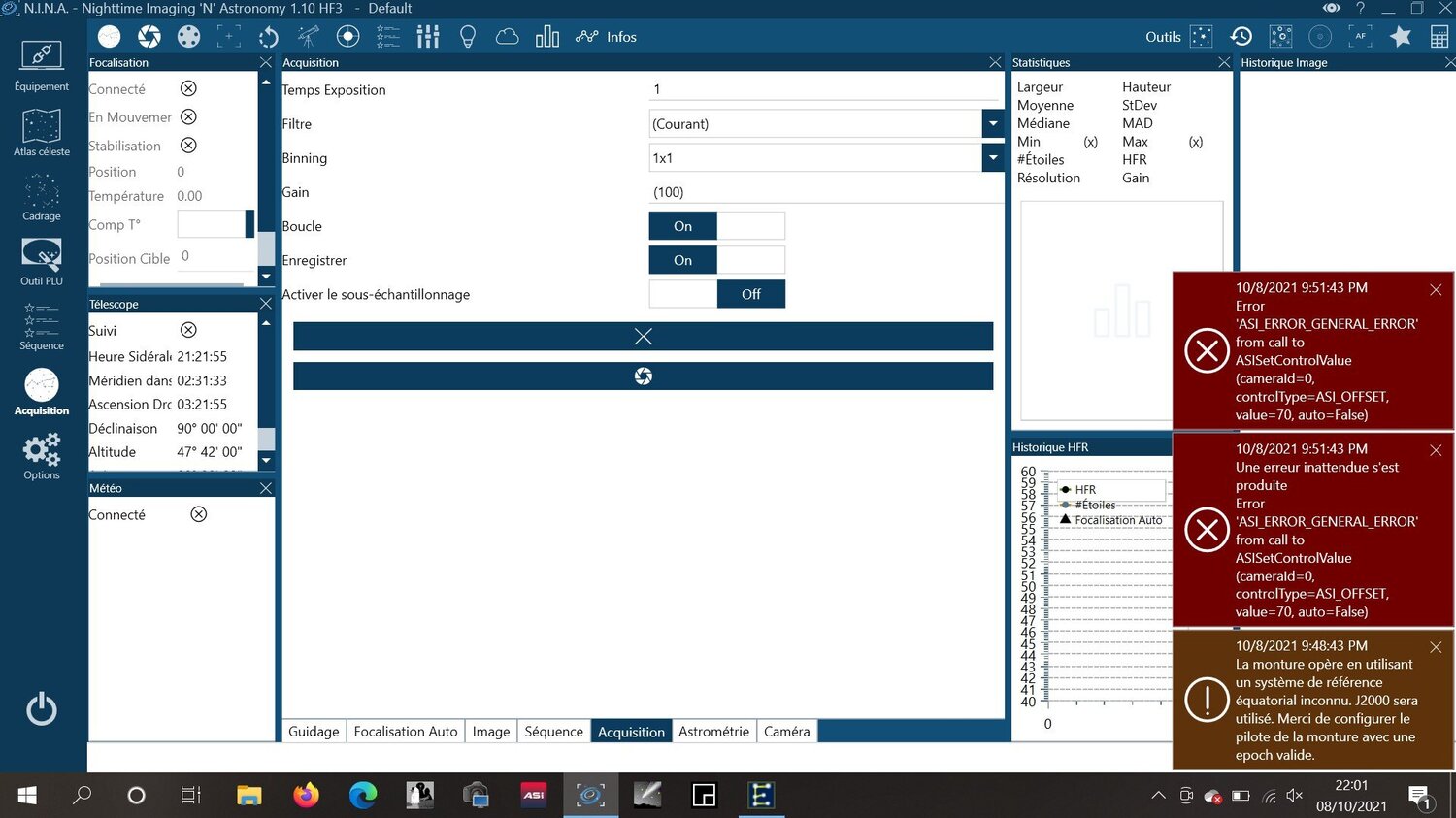
Task: Switch to the Focalisation Auto tab
Action: tap(406, 732)
